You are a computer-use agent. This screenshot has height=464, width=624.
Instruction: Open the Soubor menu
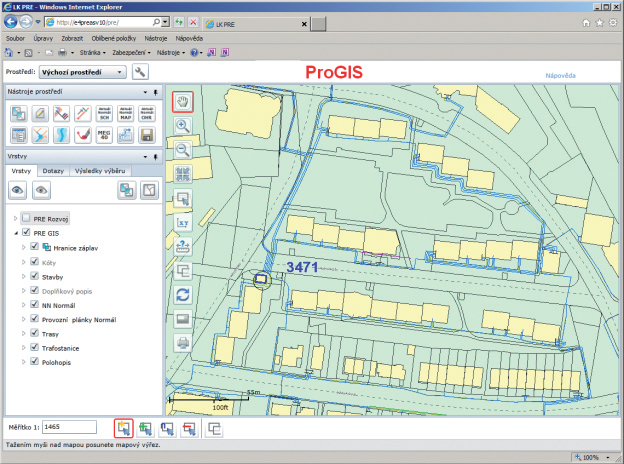click(x=15, y=39)
